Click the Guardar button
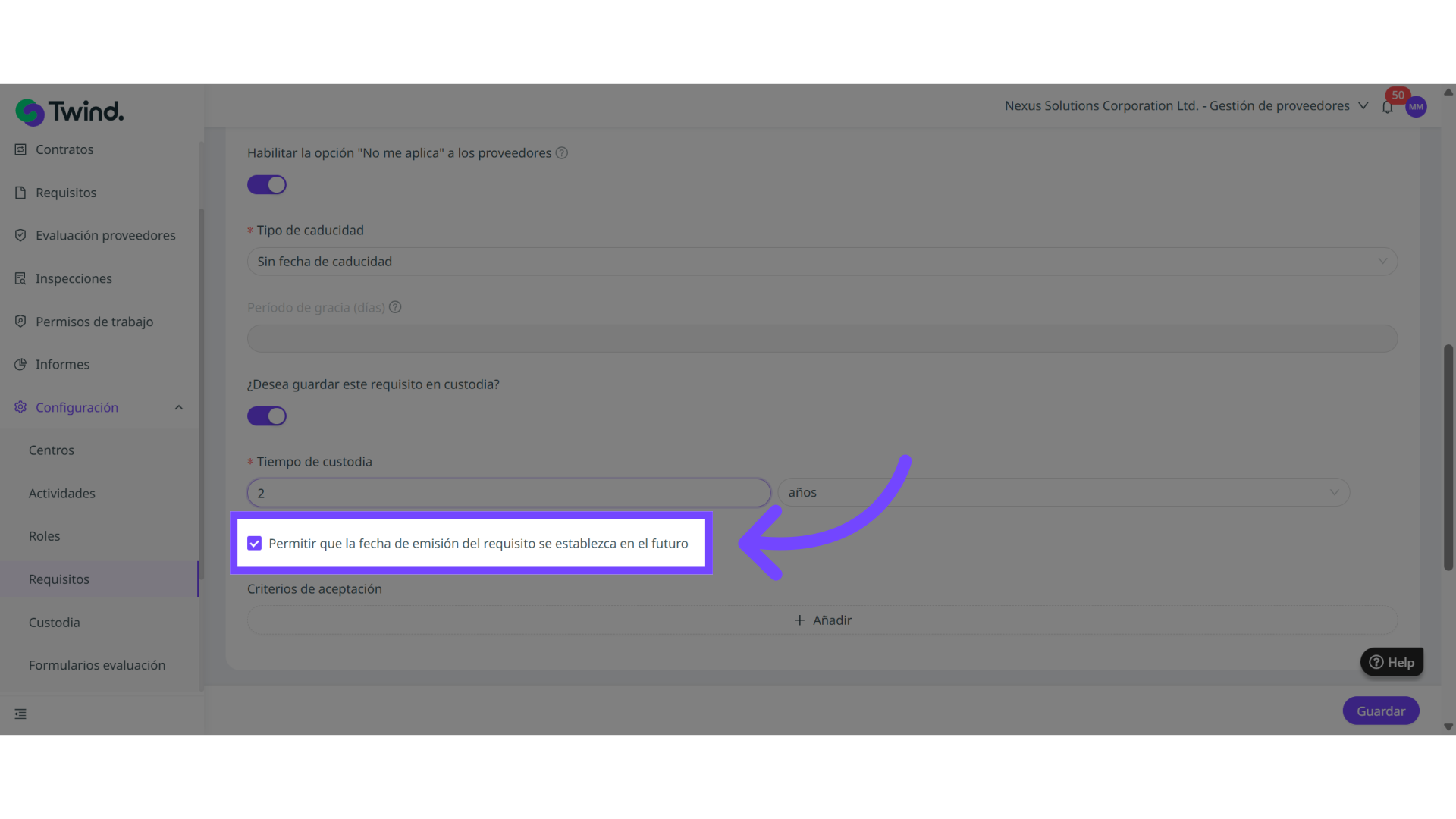1456x819 pixels. [x=1381, y=711]
